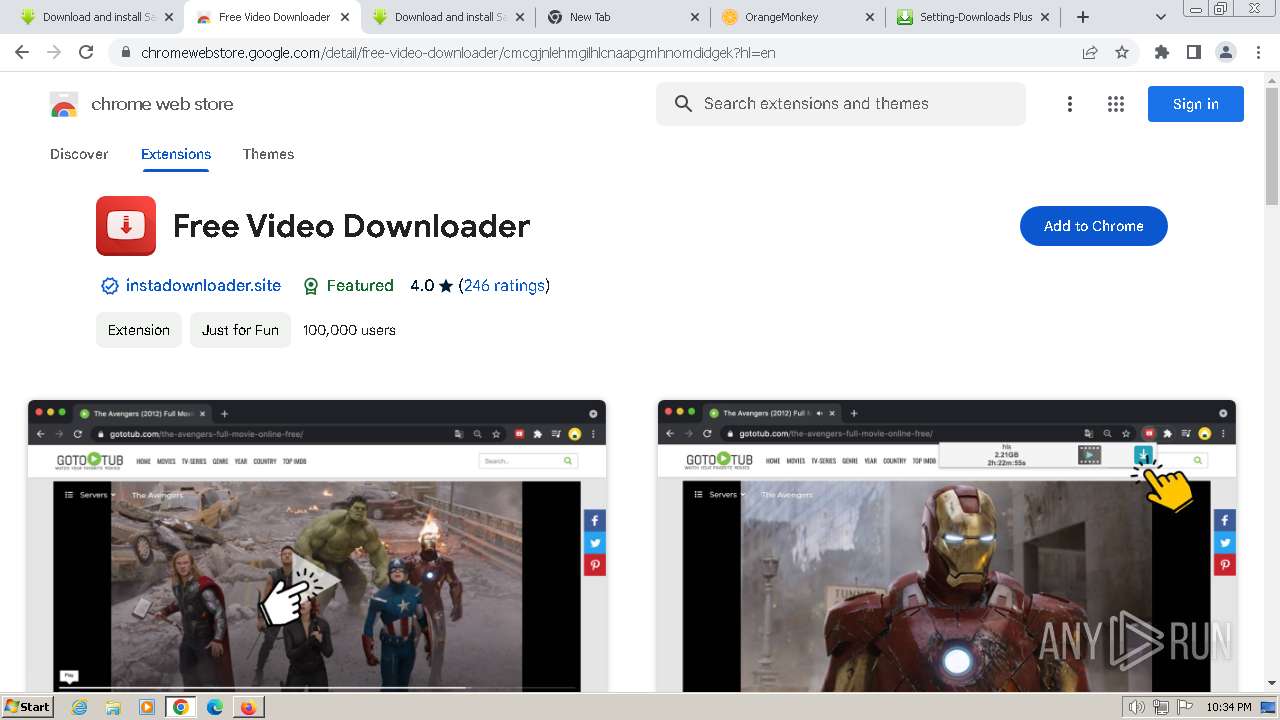The height and width of the screenshot is (720, 1280).
Task: Open the Chrome profile avatar
Action: (1225, 52)
